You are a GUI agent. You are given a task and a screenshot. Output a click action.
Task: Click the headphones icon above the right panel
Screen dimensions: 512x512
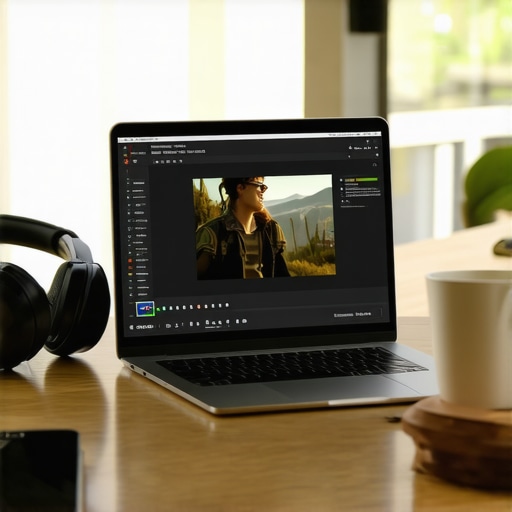[375, 165]
